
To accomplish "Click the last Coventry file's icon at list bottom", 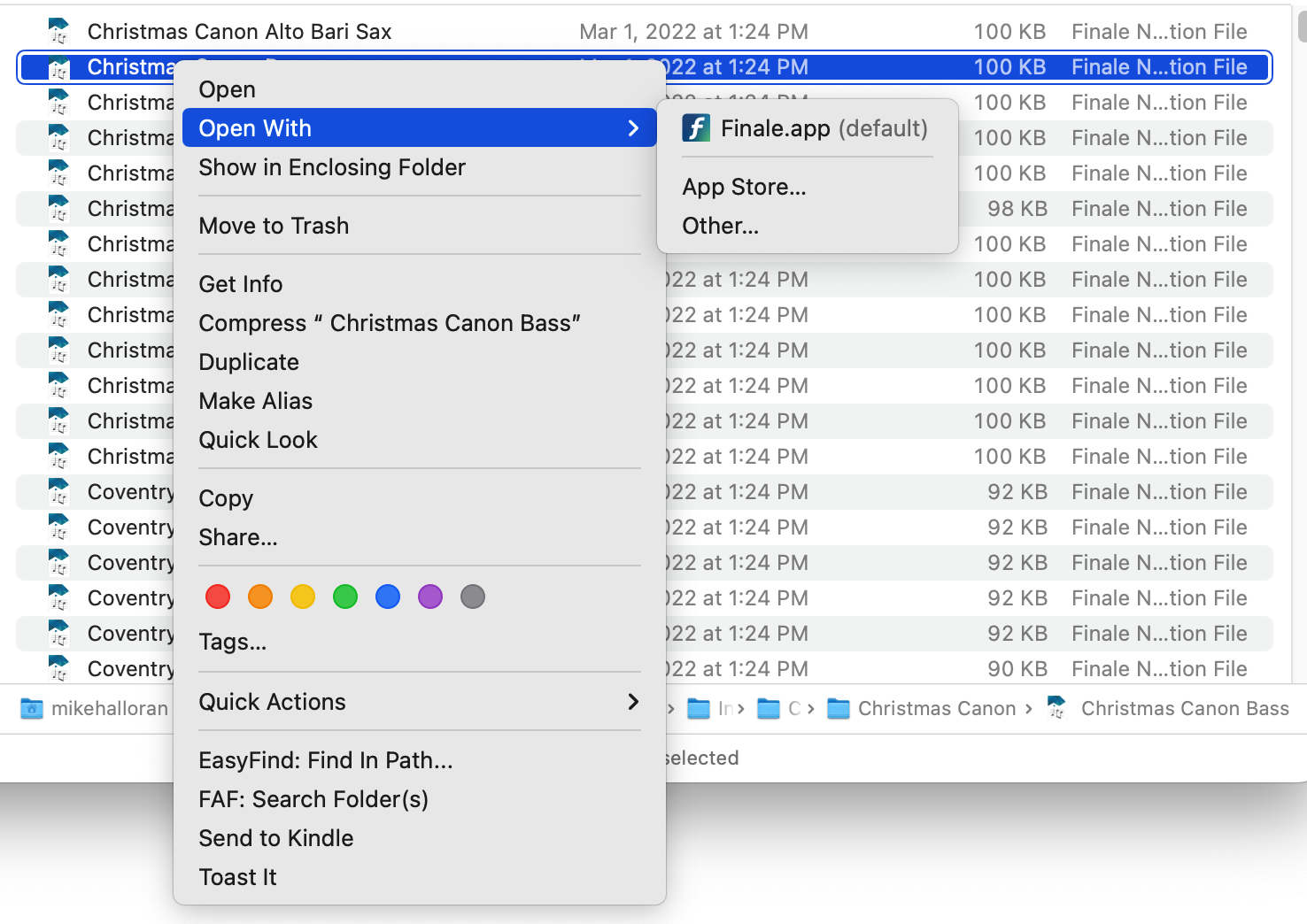I will pos(58,669).
